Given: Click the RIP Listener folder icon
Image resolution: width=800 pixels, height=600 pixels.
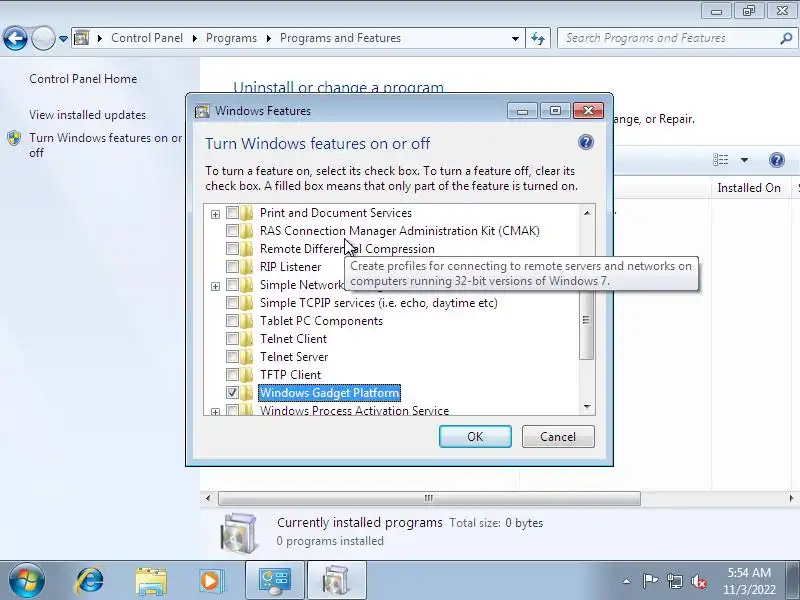Looking at the screenshot, I should pos(247,267).
